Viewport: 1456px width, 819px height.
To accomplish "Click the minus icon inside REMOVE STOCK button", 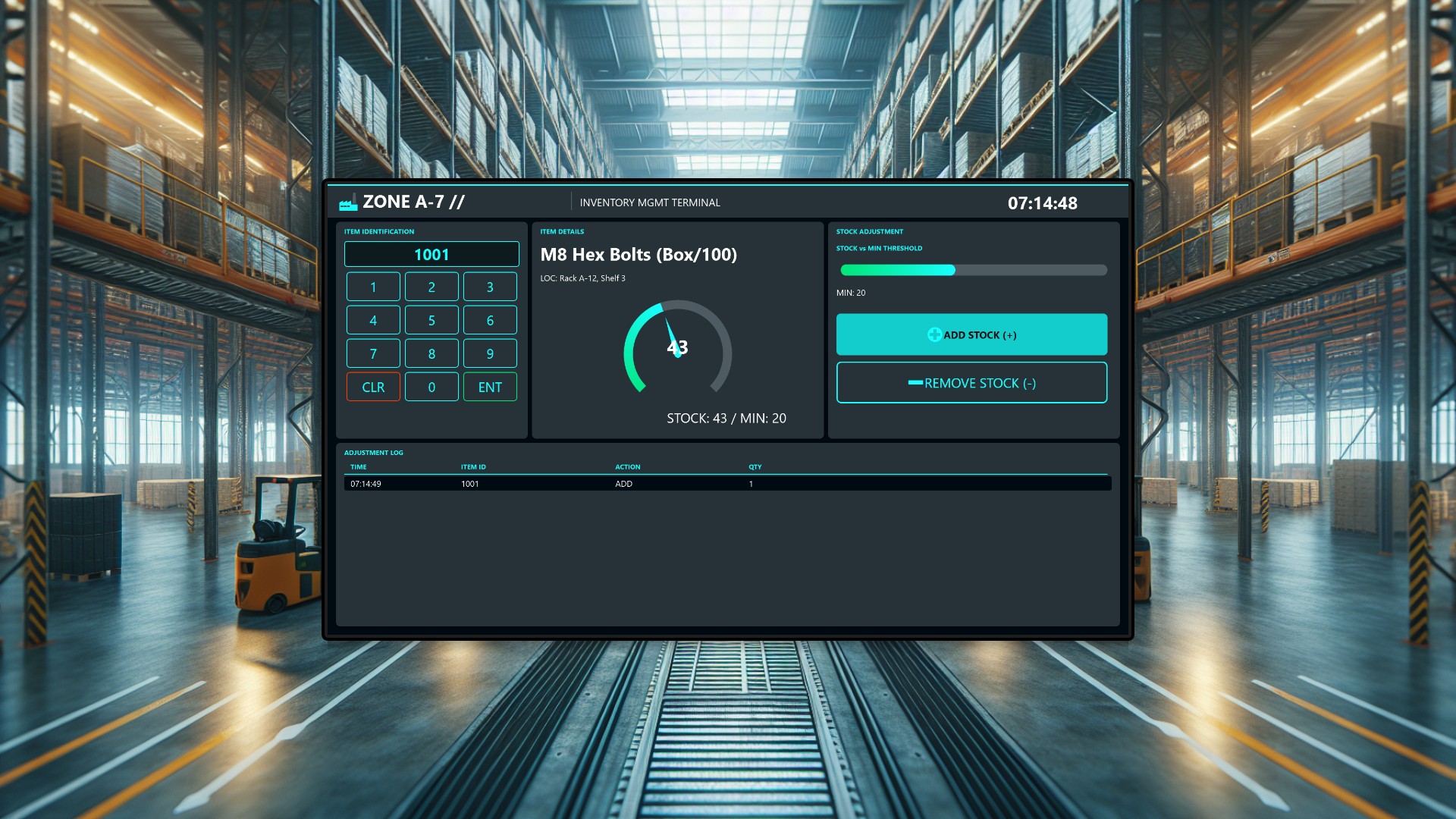I will pos(915,382).
